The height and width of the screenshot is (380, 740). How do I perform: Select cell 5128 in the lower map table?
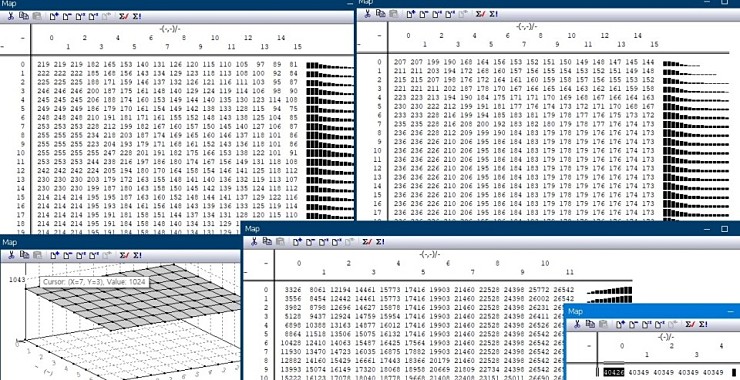pos(294,316)
